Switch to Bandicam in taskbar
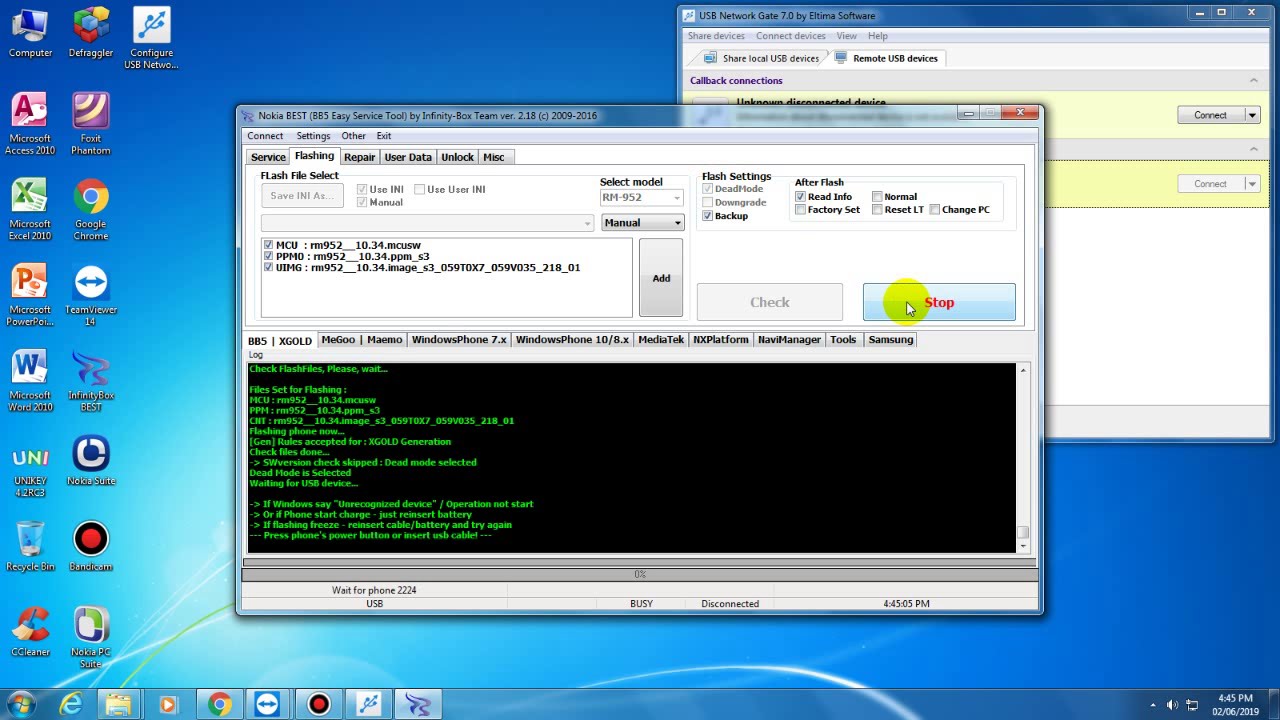The width and height of the screenshot is (1280, 720). [x=318, y=704]
